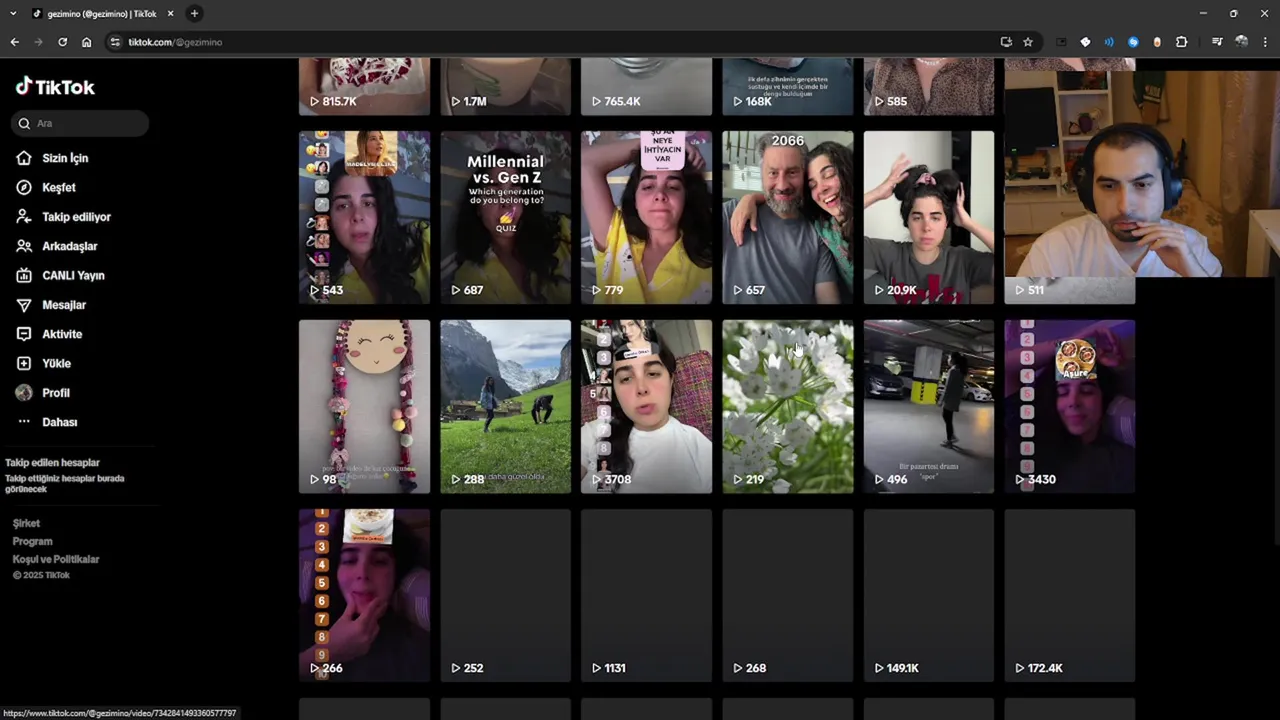Open the browser profile avatar
The height and width of the screenshot is (720, 1280).
[1241, 42]
